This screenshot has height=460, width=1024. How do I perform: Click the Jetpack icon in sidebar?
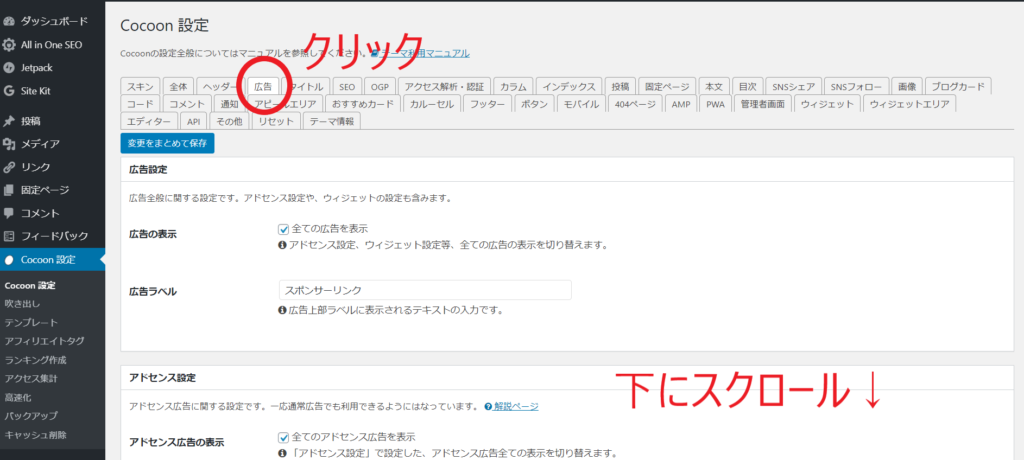click(x=8, y=68)
